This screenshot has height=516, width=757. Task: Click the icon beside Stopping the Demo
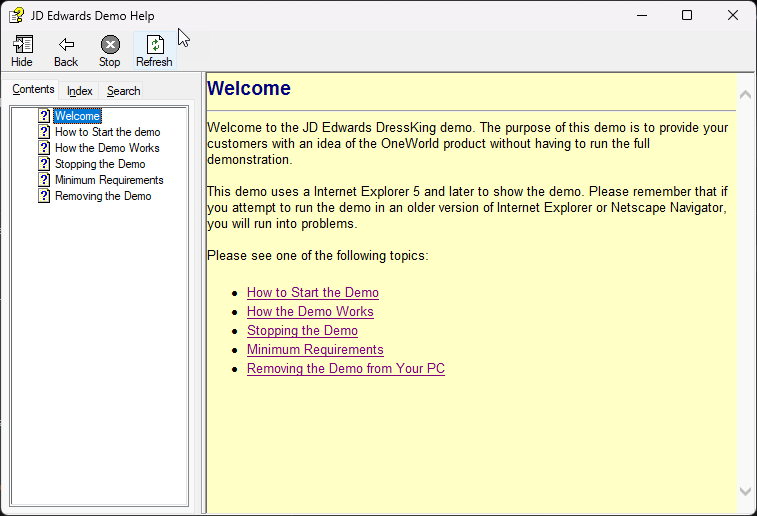(x=44, y=164)
